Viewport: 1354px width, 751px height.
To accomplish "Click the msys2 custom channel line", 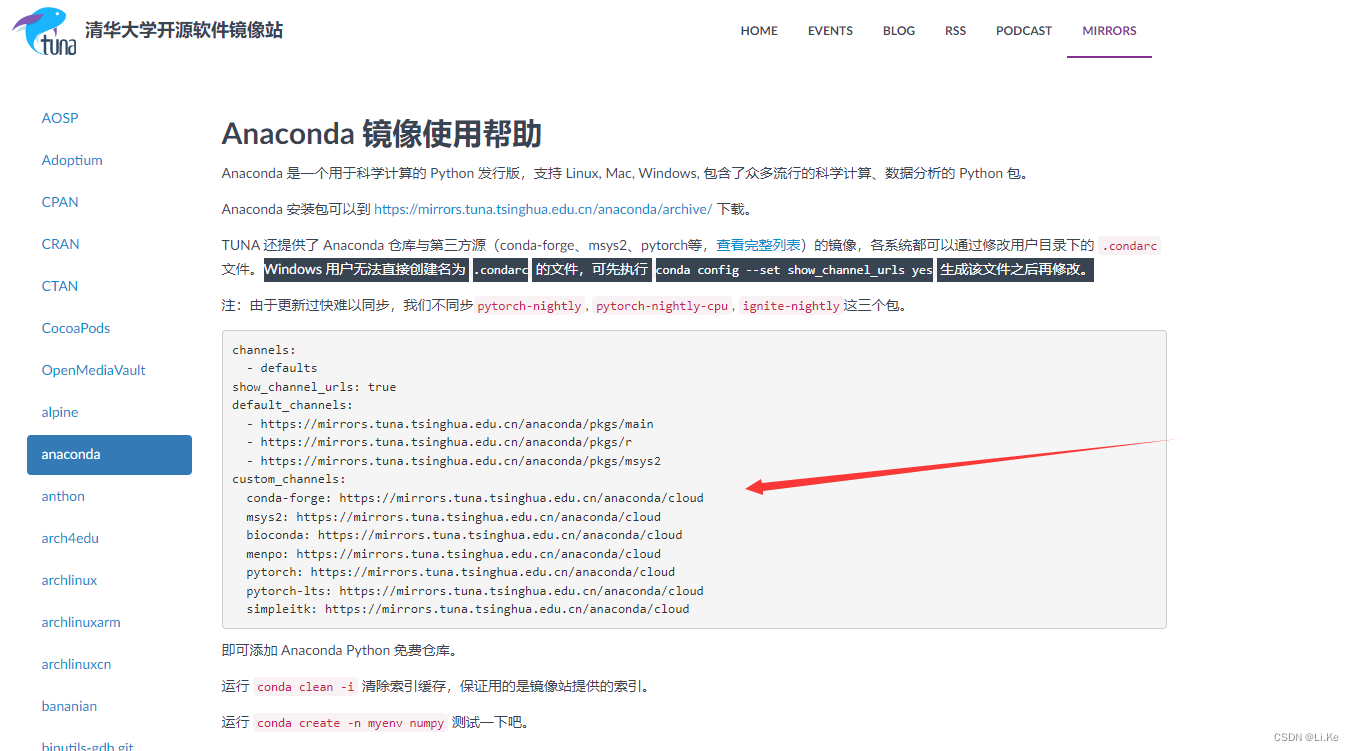I will point(453,517).
